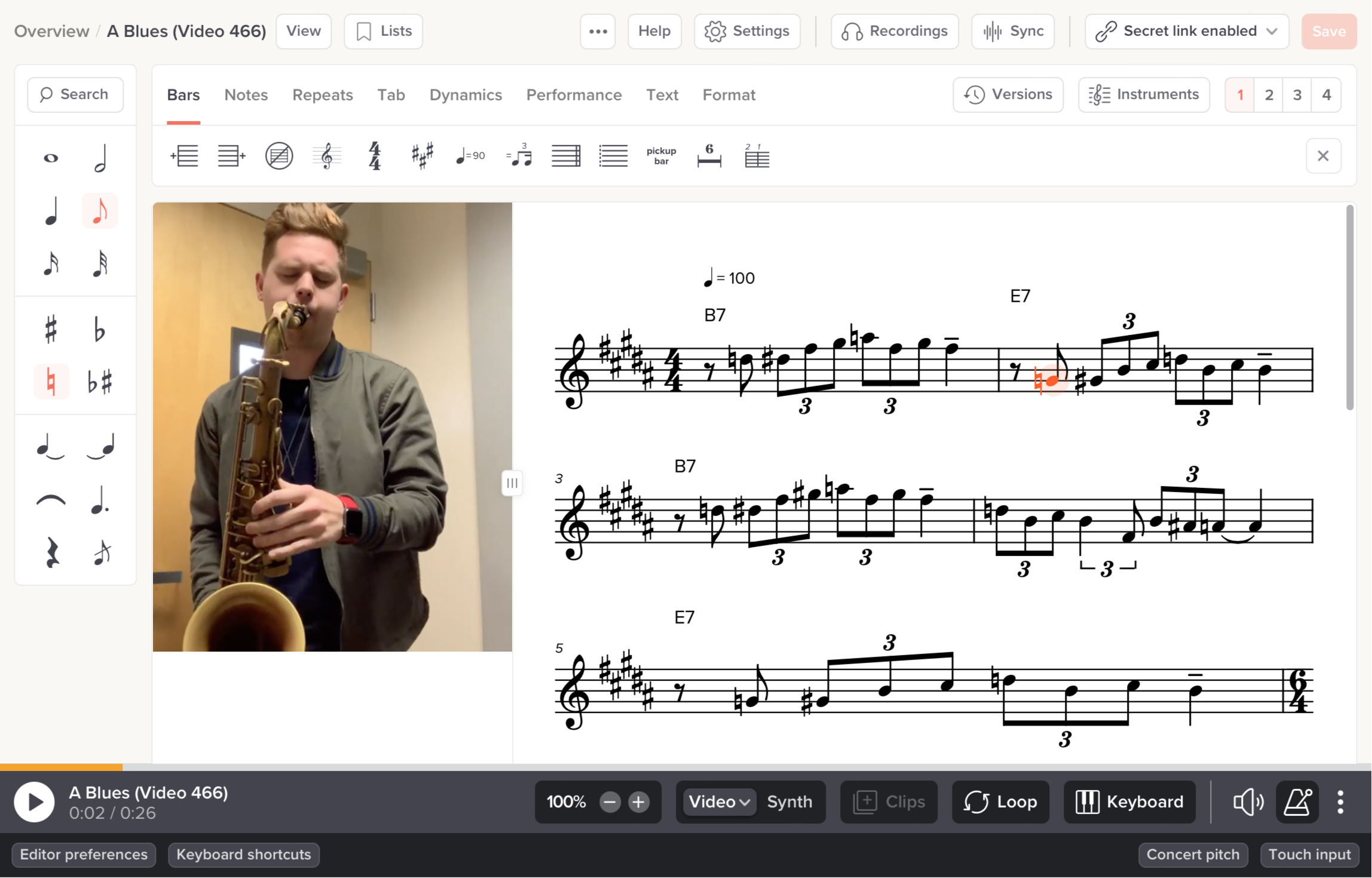Open the overflow menu next to Help
The image size is (1372, 878).
click(x=597, y=31)
